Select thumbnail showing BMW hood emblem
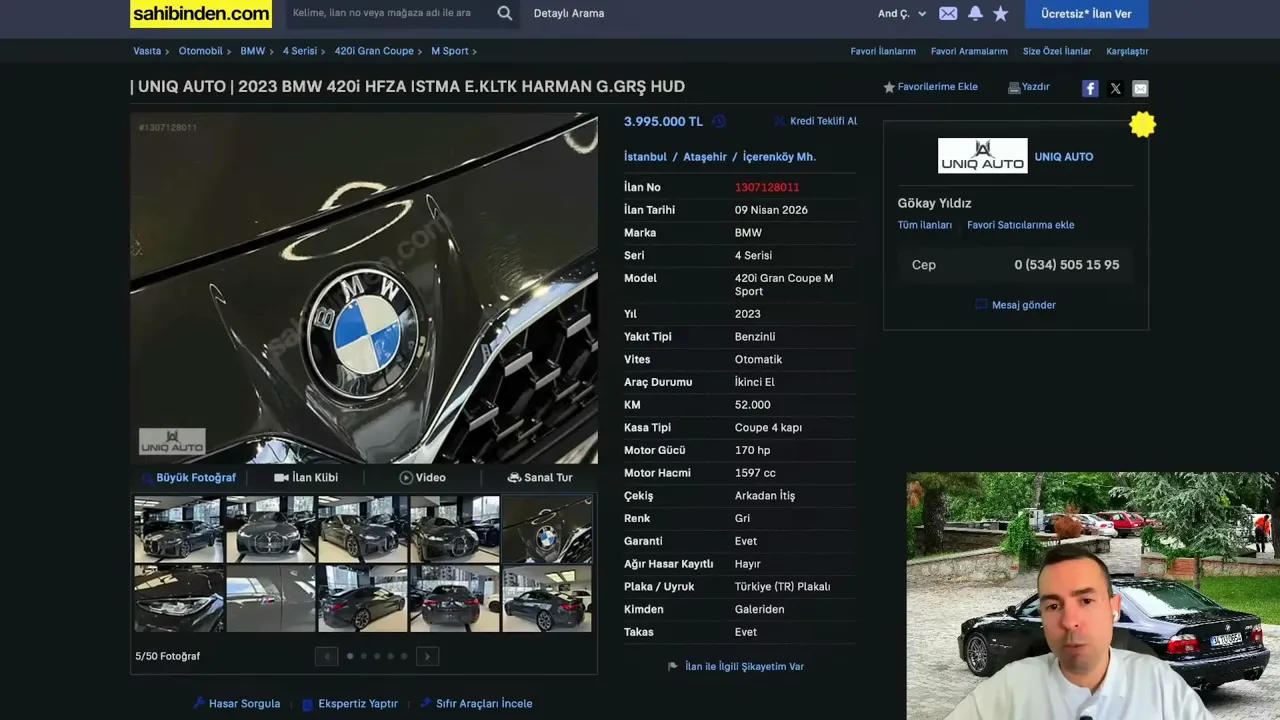This screenshot has height=720, width=1280. pos(547,529)
